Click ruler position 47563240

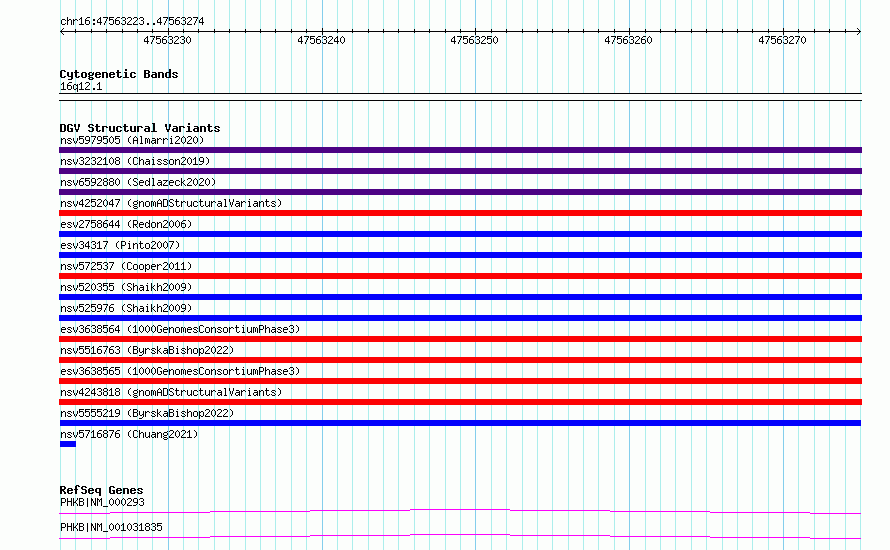coord(321,40)
